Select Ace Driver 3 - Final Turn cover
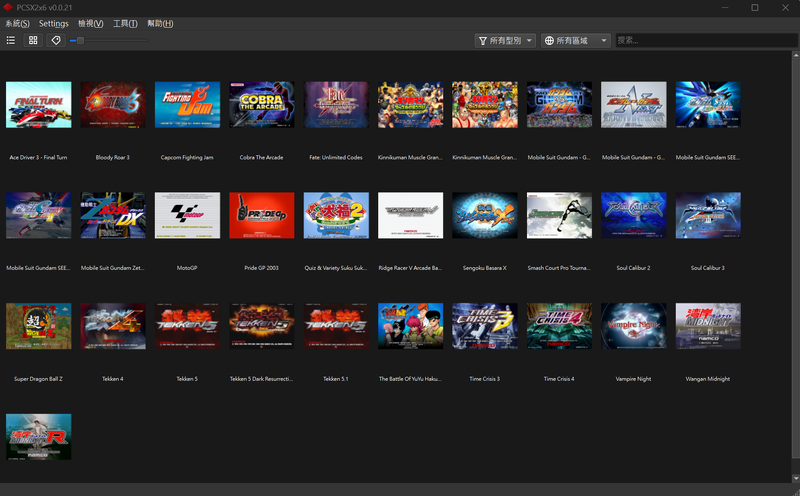Viewport: 800px width, 496px height. click(39, 105)
